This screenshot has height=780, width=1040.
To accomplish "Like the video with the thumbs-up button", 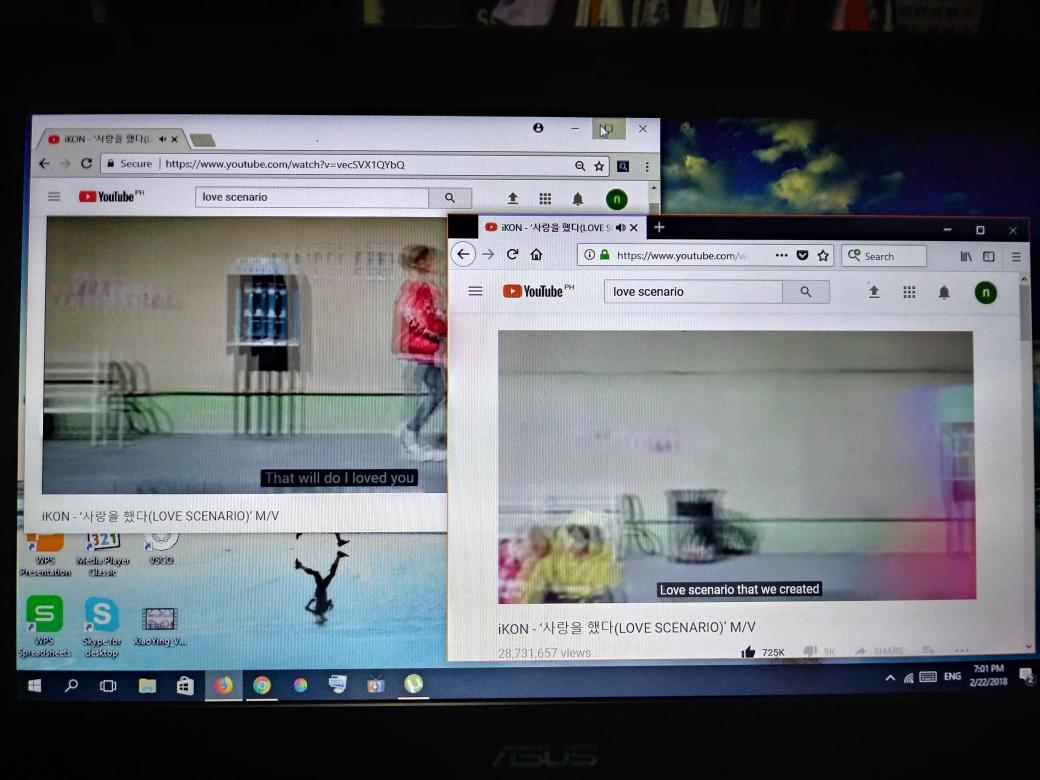I will (748, 652).
